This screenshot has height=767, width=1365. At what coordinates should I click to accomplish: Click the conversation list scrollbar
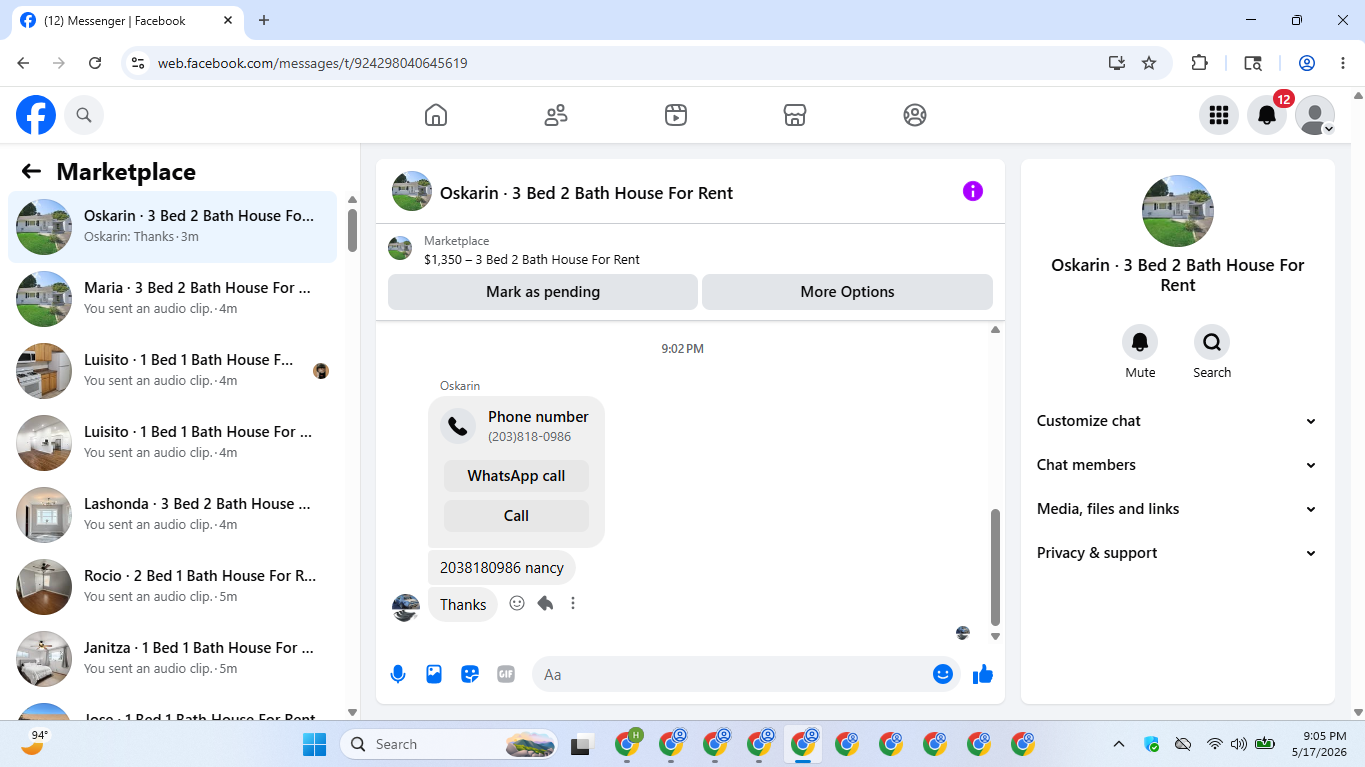point(352,230)
